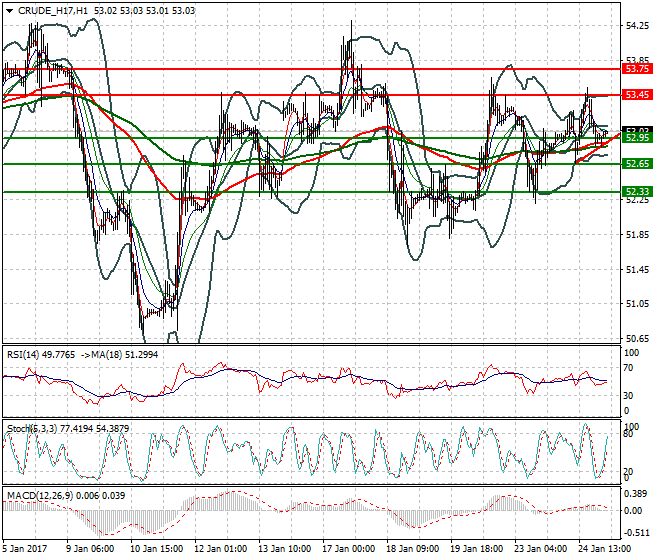Click the 51.85 price axis value
Viewport: 660px width, 560px height.
[x=637, y=235]
